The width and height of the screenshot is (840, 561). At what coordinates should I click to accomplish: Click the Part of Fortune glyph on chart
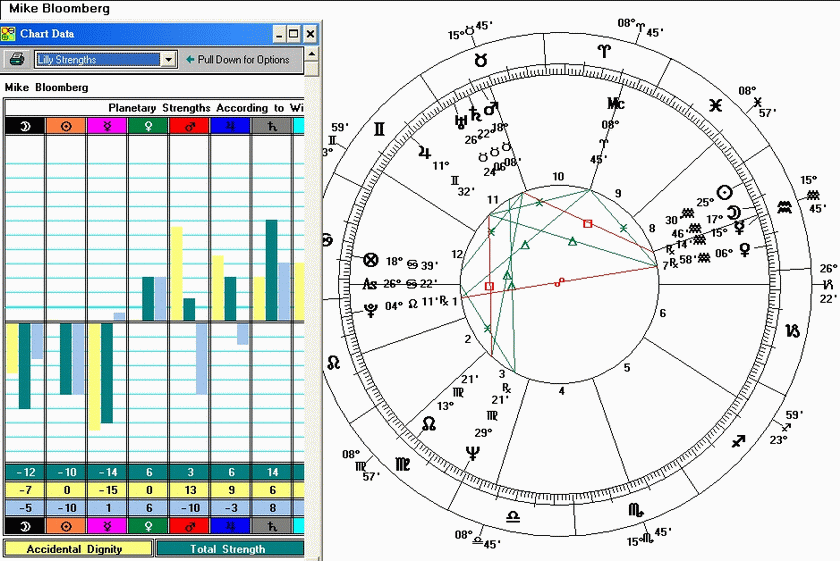(372, 260)
